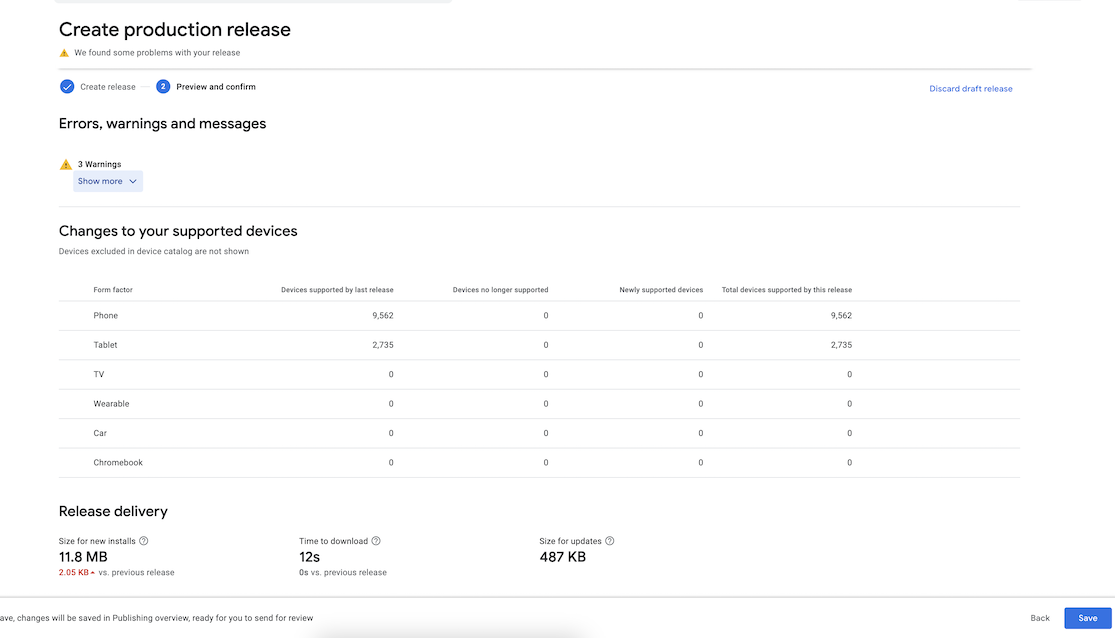Click the Errors, warnings and messages heading
The image size is (1115, 638).
[162, 124]
